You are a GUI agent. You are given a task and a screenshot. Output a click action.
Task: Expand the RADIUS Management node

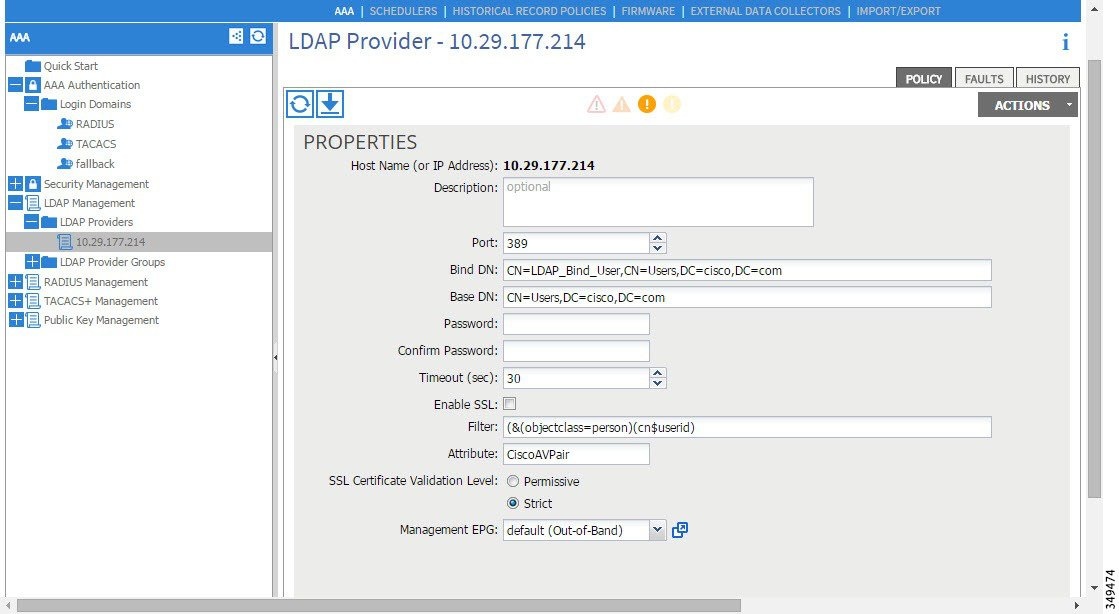pos(16,282)
